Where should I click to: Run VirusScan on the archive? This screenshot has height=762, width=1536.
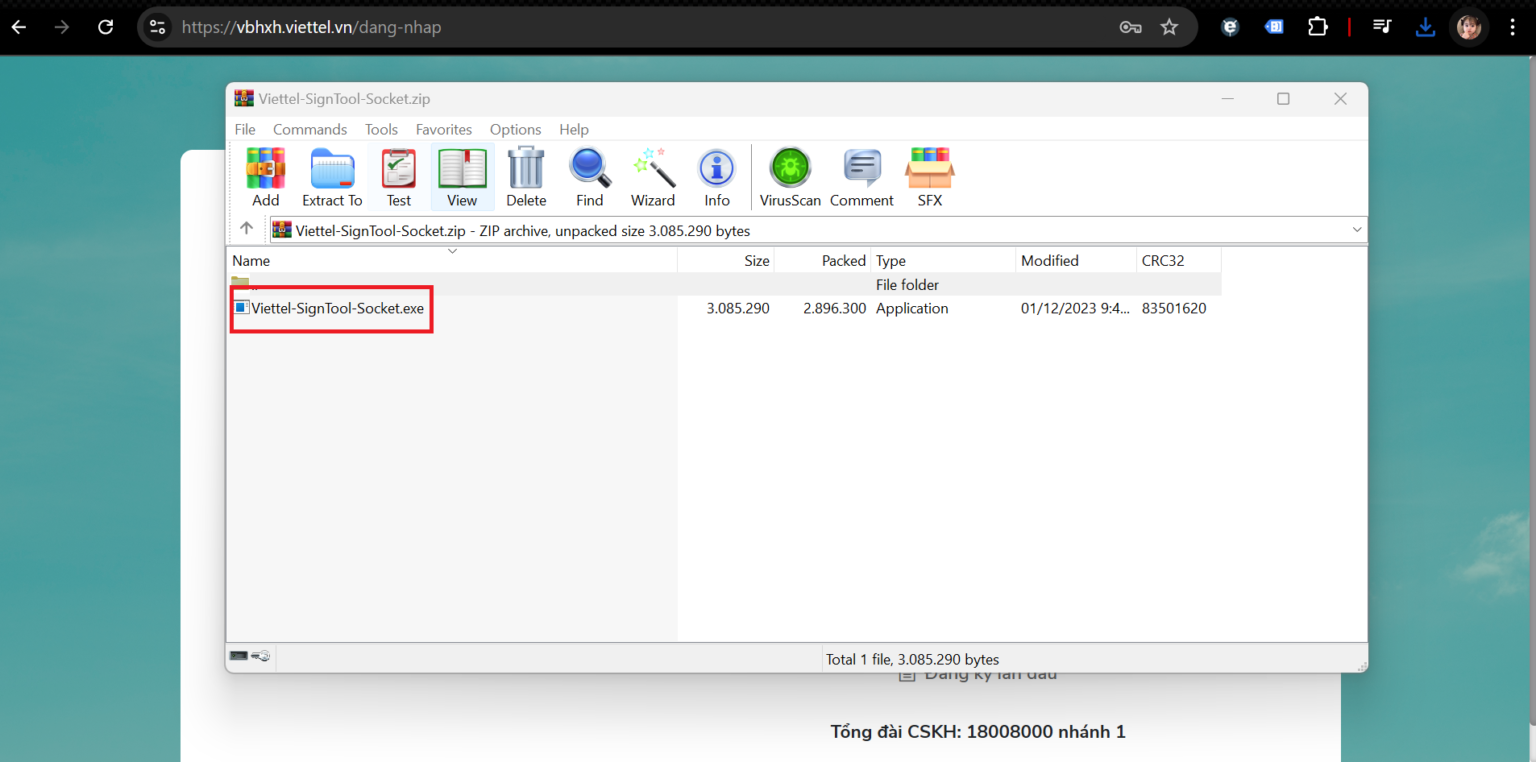coord(790,177)
